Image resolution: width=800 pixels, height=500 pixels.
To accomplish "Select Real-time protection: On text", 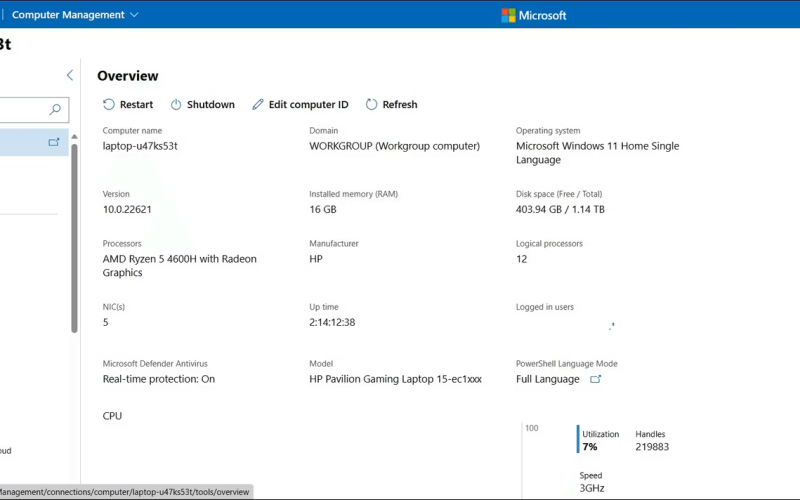I will coord(159,379).
